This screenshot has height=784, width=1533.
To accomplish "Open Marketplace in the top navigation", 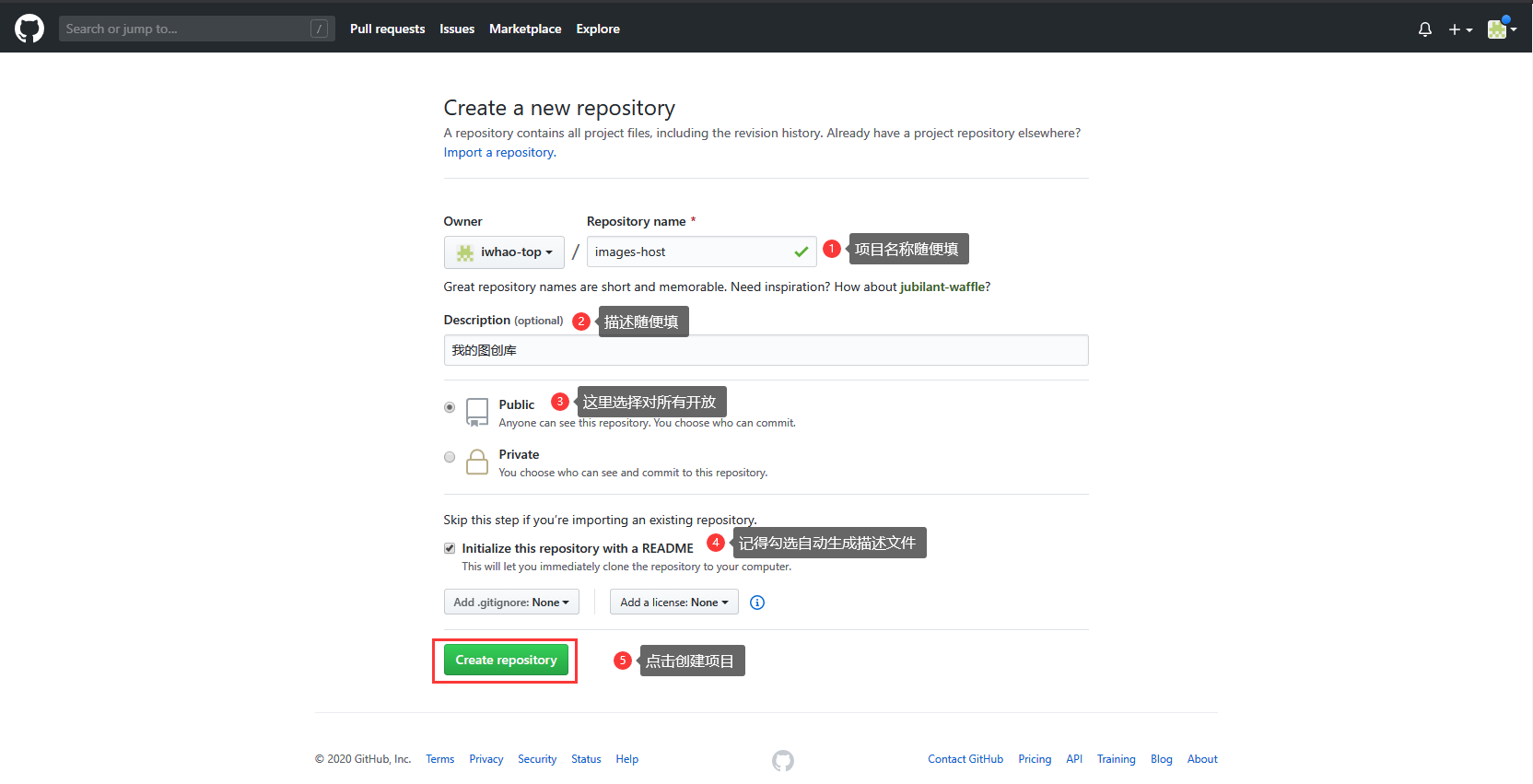I will (525, 29).
